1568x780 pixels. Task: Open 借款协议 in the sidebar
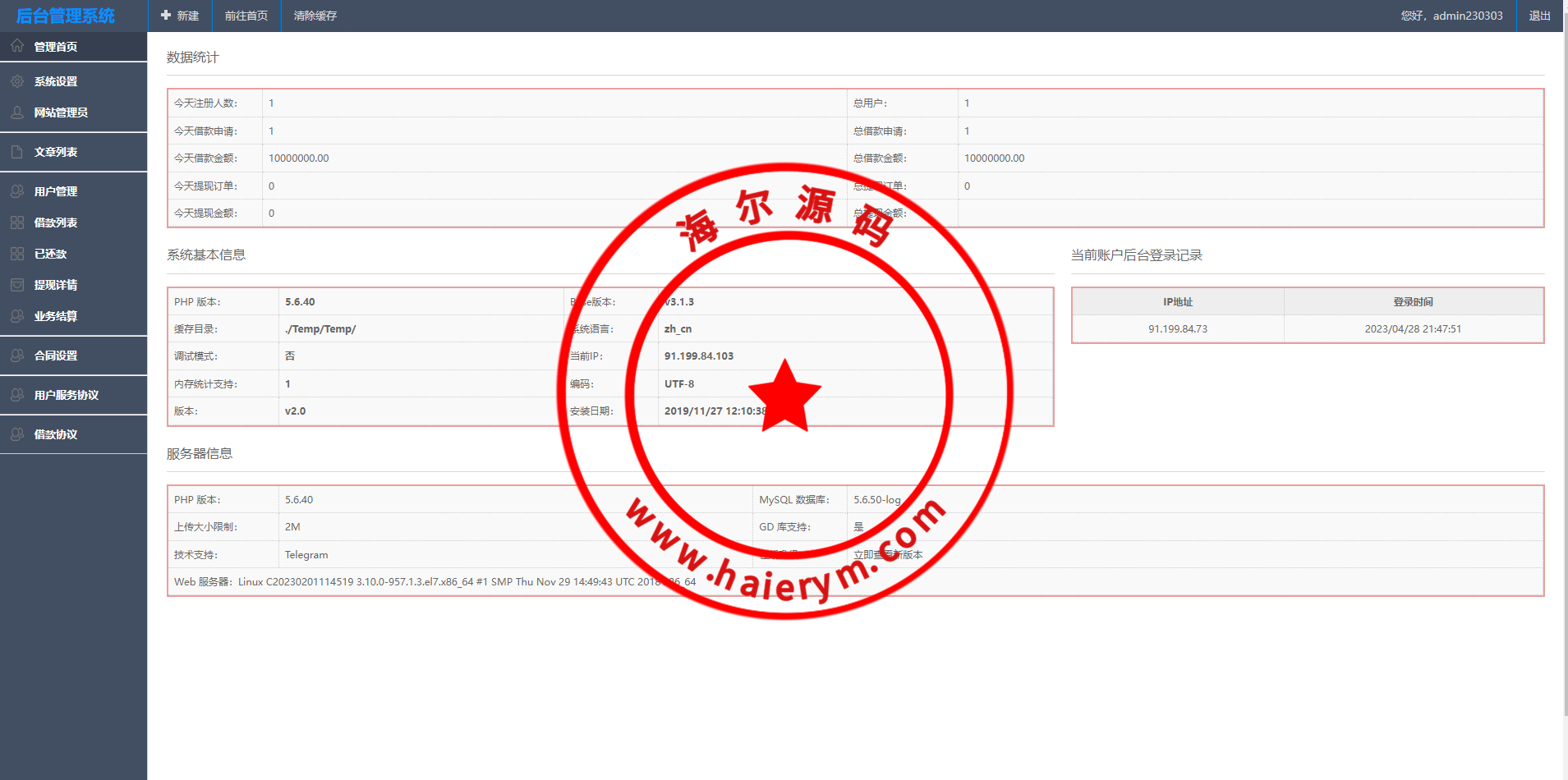click(56, 434)
